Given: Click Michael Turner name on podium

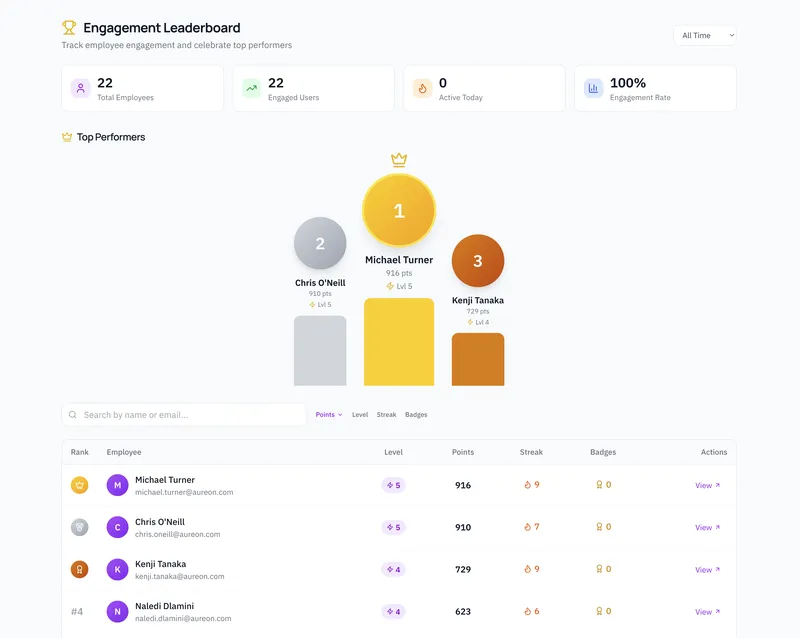Looking at the screenshot, I should (x=399, y=260).
